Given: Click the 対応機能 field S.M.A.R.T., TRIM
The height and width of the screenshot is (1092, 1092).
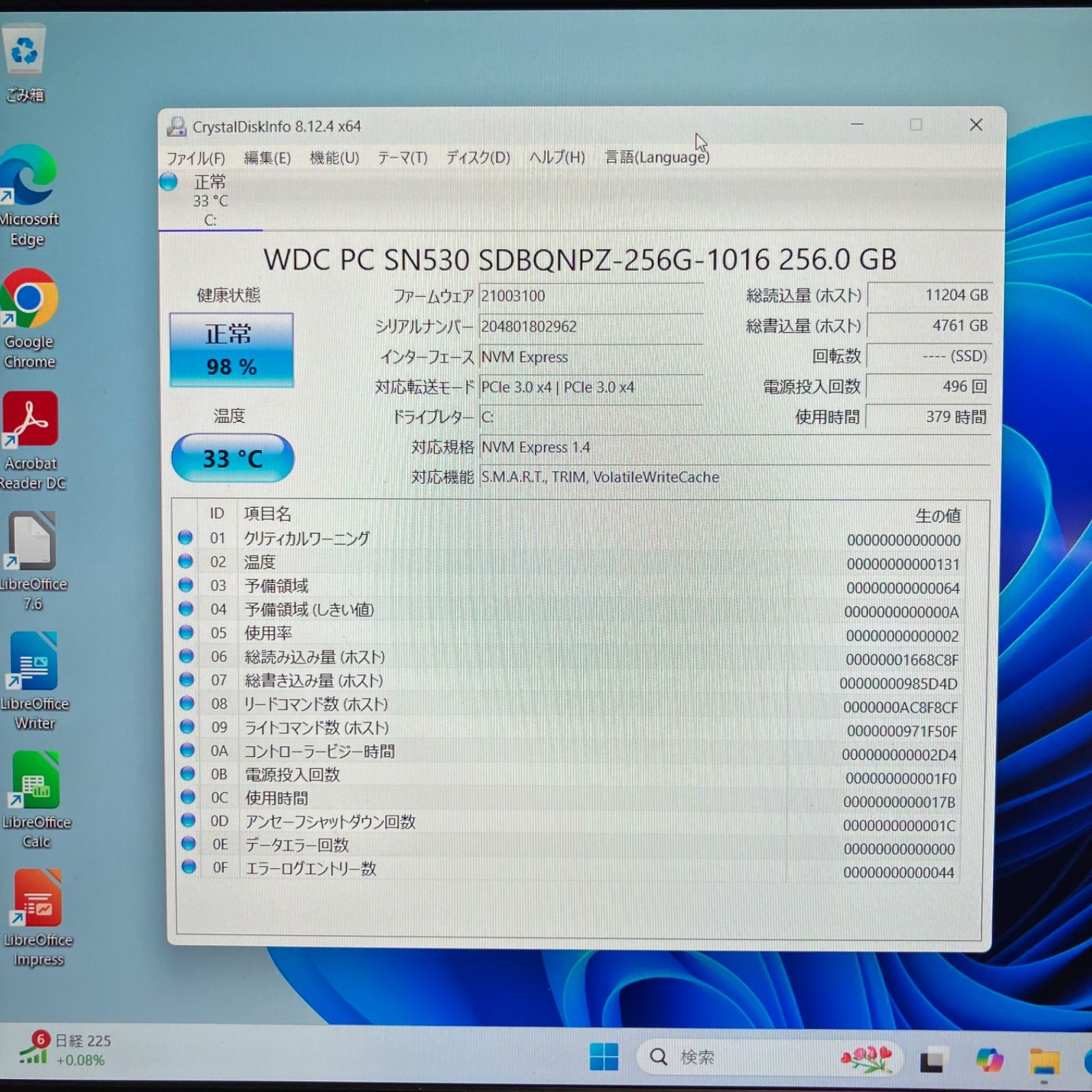Looking at the screenshot, I should coord(735,477).
